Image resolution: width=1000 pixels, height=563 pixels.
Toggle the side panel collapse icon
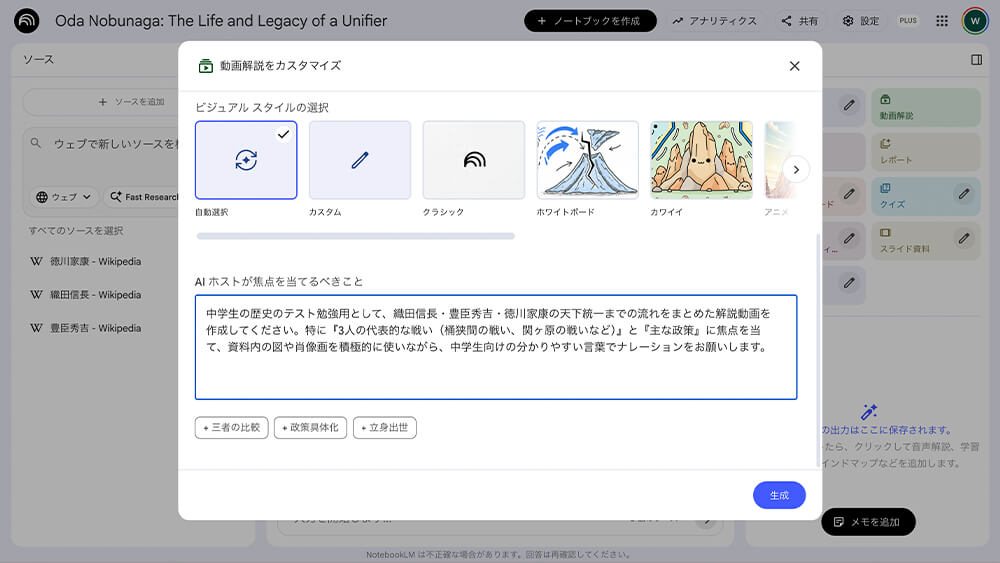[976, 60]
